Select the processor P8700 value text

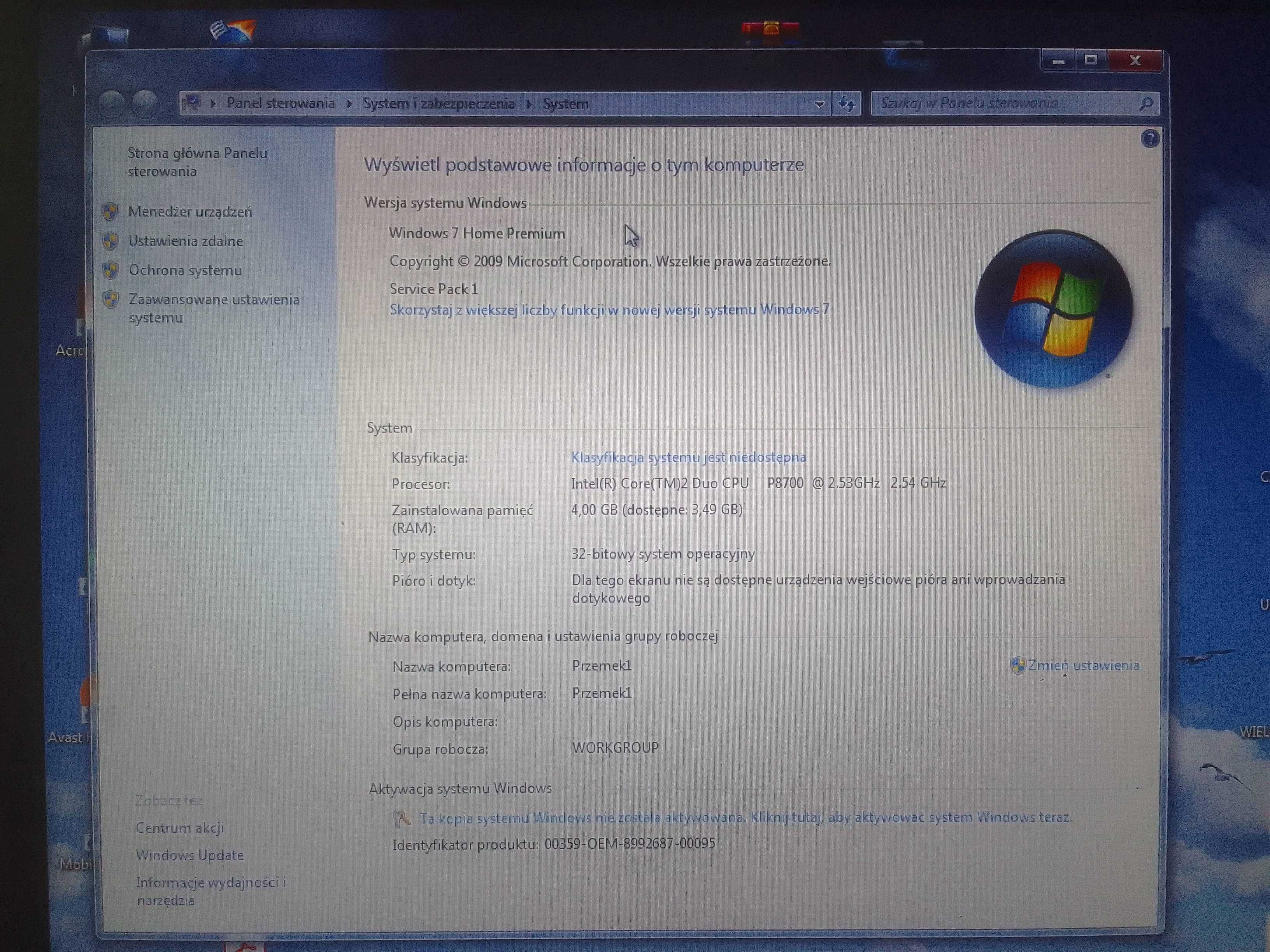[x=758, y=483]
